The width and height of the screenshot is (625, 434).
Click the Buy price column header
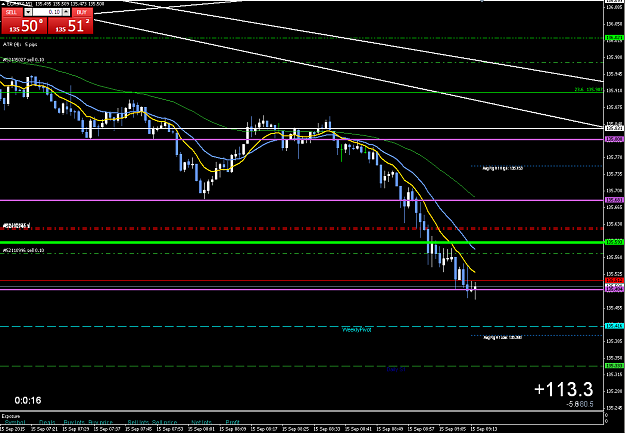tap(100, 422)
